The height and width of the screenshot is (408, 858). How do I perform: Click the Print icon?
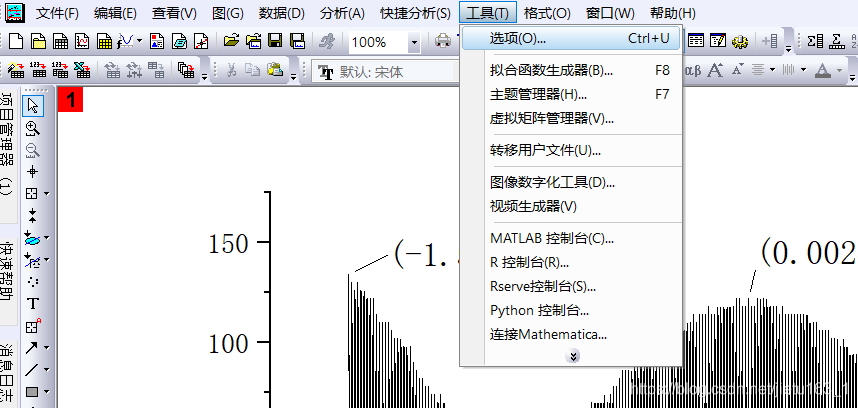coord(443,41)
